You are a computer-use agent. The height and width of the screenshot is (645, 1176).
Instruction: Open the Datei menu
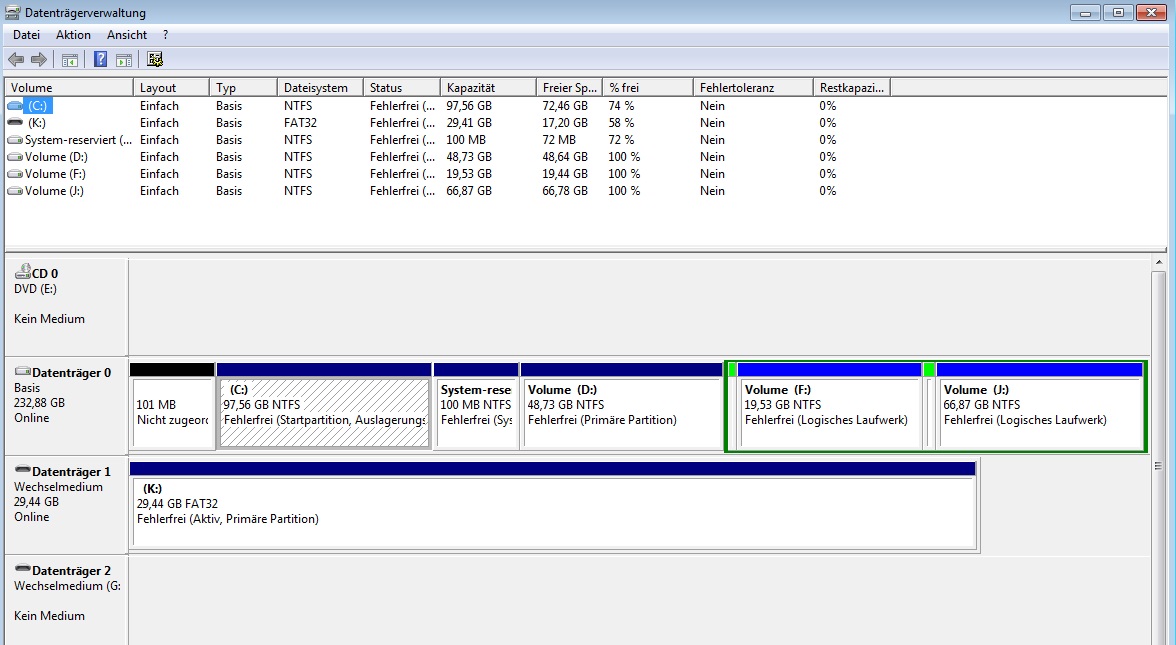[26, 35]
